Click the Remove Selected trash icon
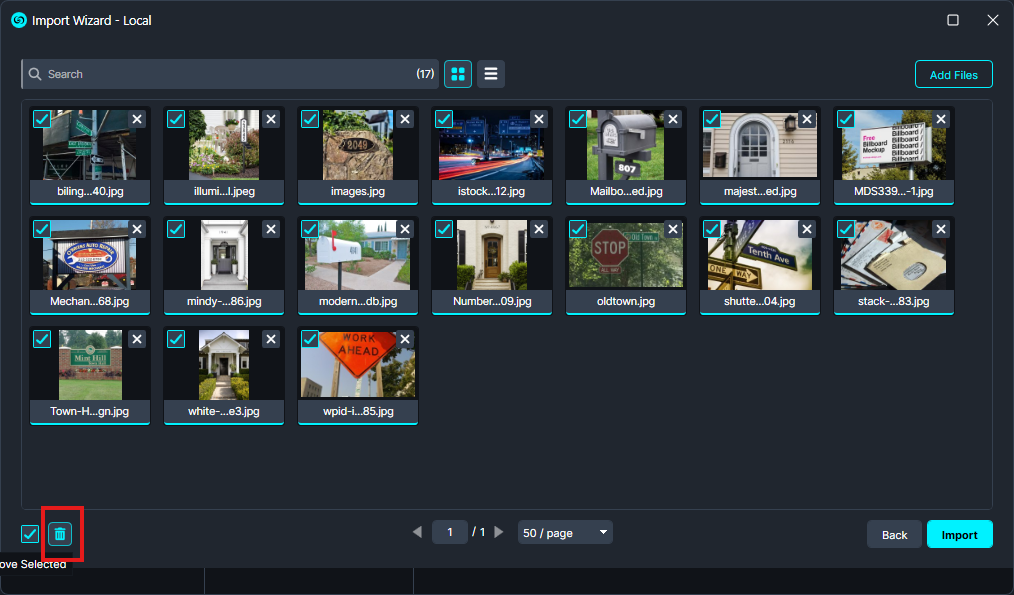The image size is (1014, 595). (60, 534)
